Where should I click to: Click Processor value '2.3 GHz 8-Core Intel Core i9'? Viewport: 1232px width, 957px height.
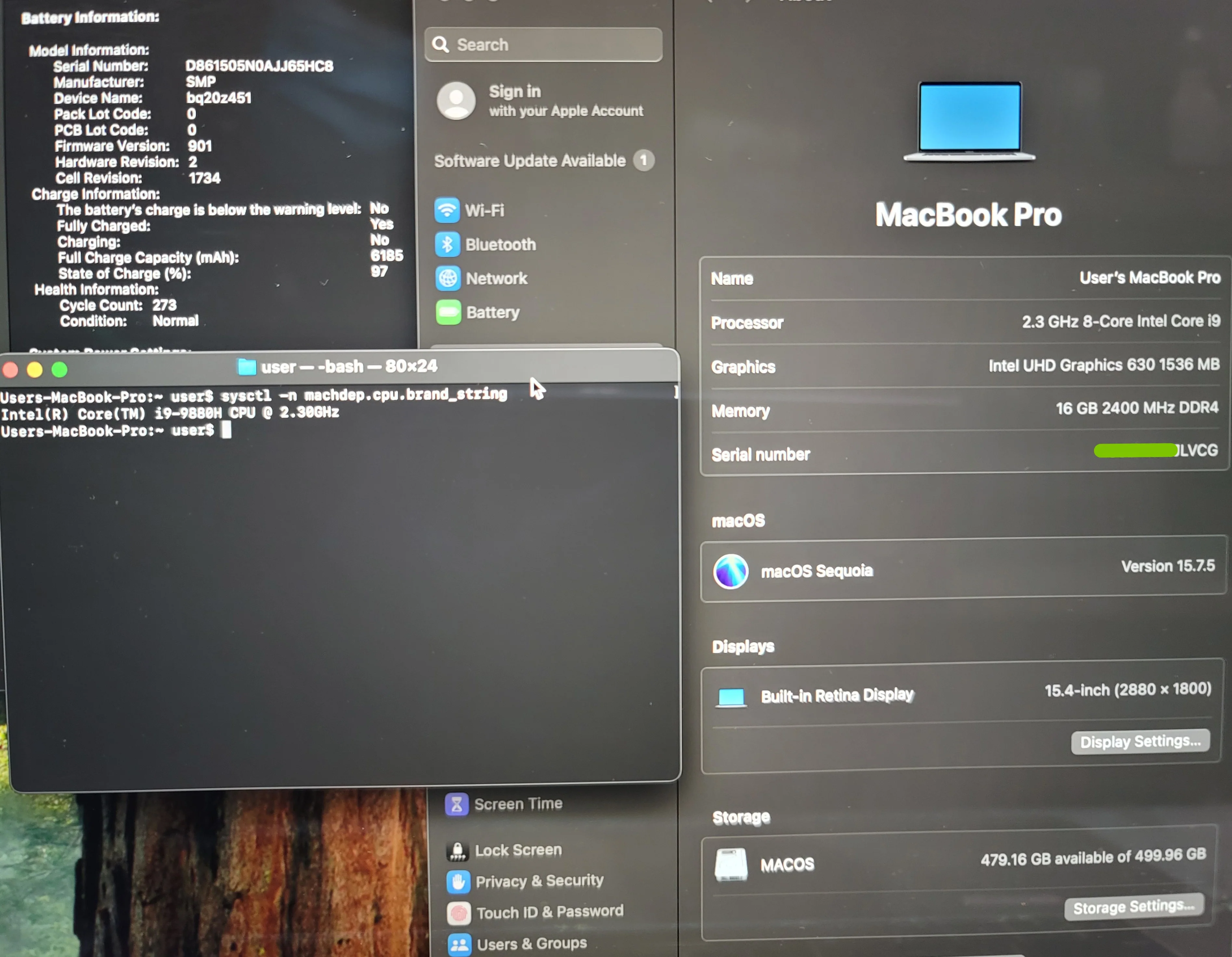(1121, 321)
